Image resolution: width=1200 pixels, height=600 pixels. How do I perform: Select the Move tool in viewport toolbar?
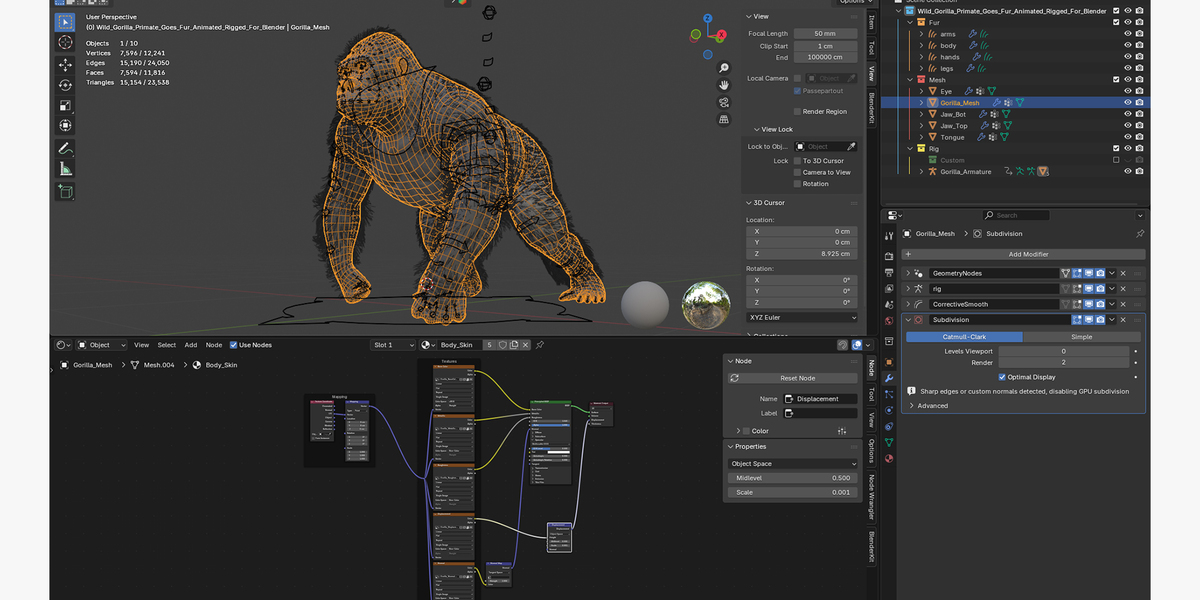point(65,64)
